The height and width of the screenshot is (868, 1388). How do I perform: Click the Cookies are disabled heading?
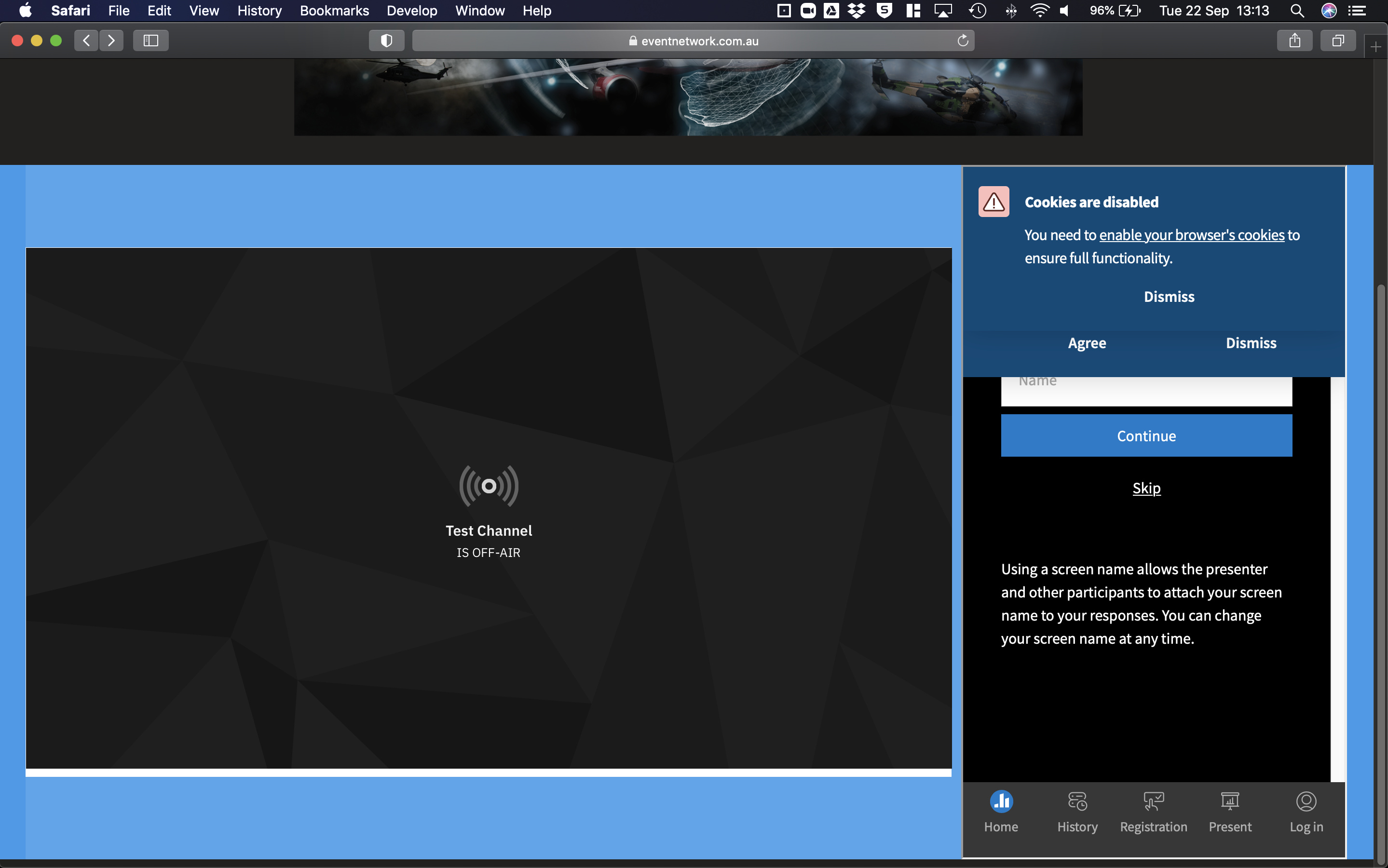coord(1091,202)
